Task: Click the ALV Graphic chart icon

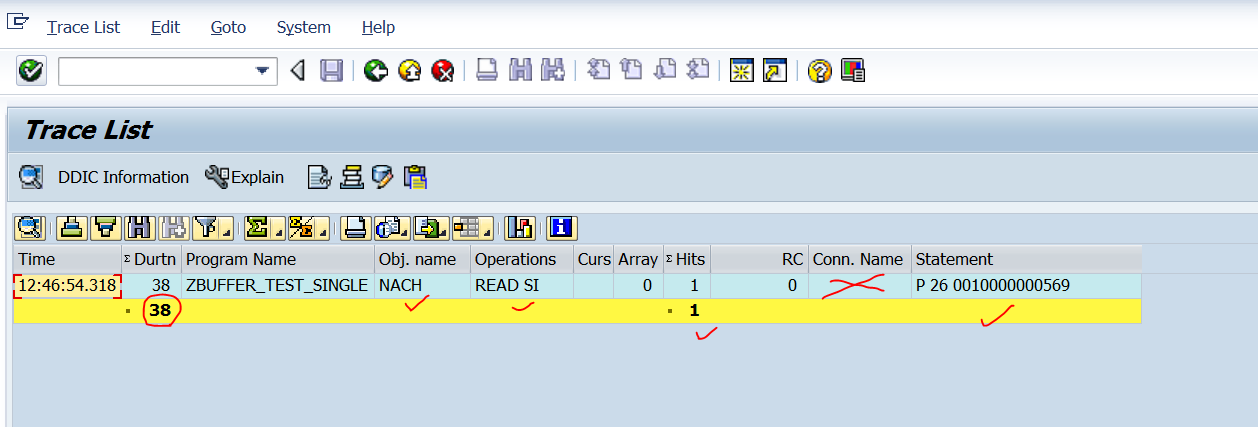Action: [x=519, y=228]
